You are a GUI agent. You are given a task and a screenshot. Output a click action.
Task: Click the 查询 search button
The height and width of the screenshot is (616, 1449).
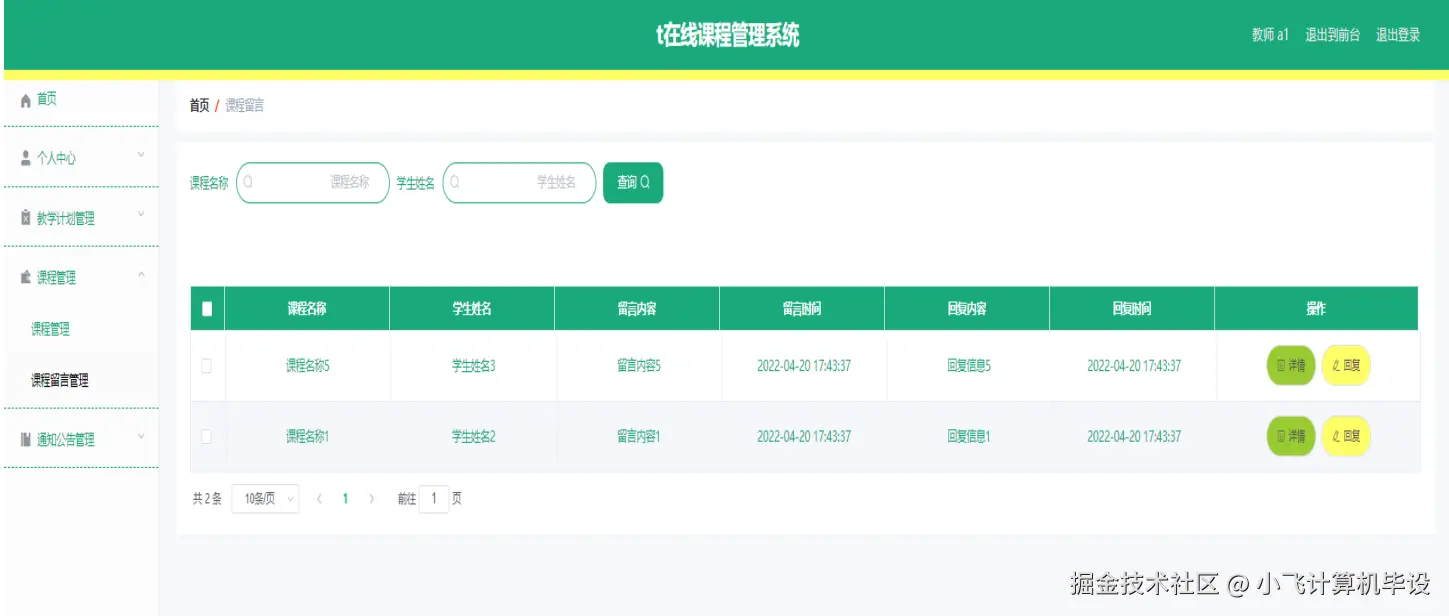point(633,182)
